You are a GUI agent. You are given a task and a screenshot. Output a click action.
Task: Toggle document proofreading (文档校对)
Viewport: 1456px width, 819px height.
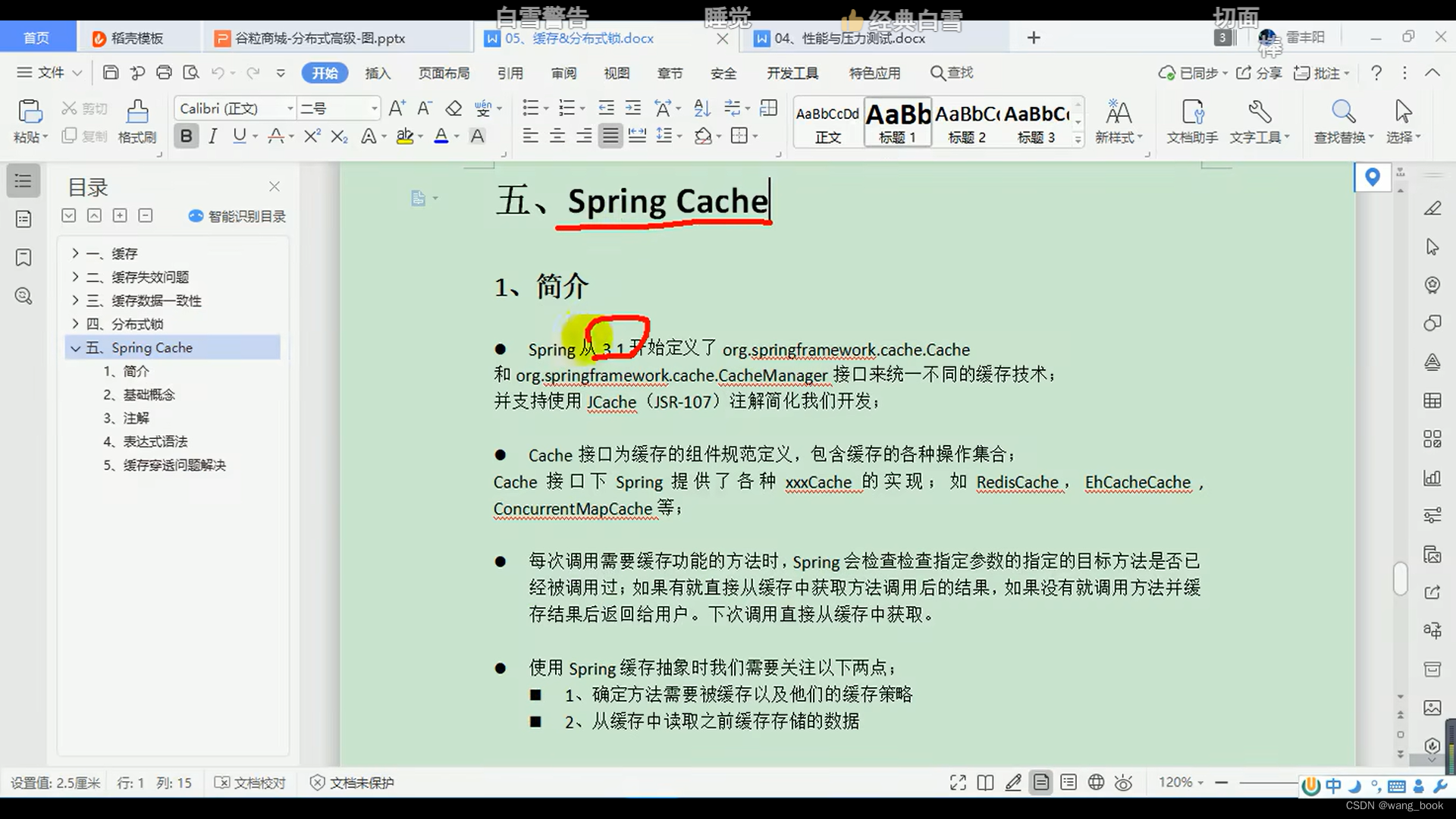pos(250,783)
